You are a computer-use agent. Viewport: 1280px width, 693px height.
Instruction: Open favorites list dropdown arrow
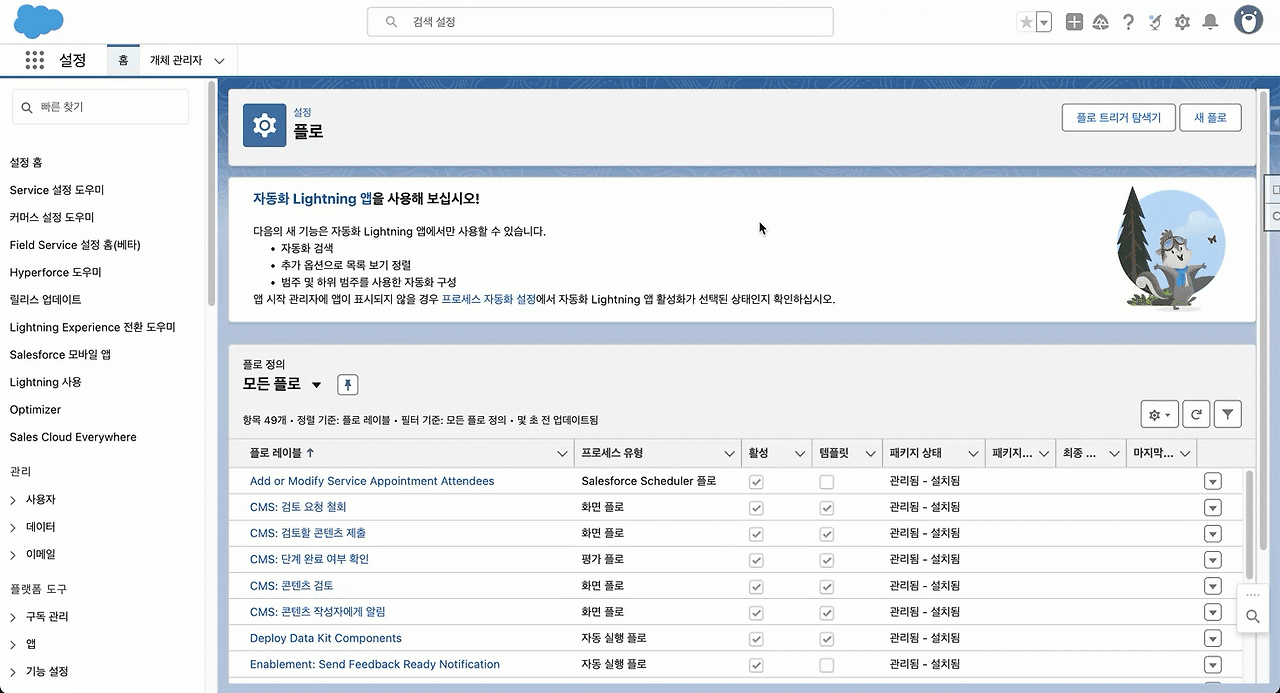1044,22
